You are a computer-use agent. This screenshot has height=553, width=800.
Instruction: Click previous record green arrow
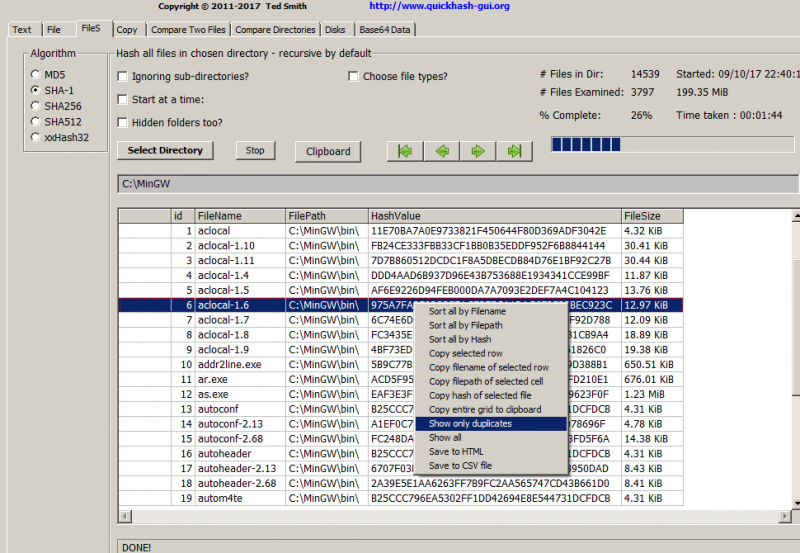[x=441, y=151]
